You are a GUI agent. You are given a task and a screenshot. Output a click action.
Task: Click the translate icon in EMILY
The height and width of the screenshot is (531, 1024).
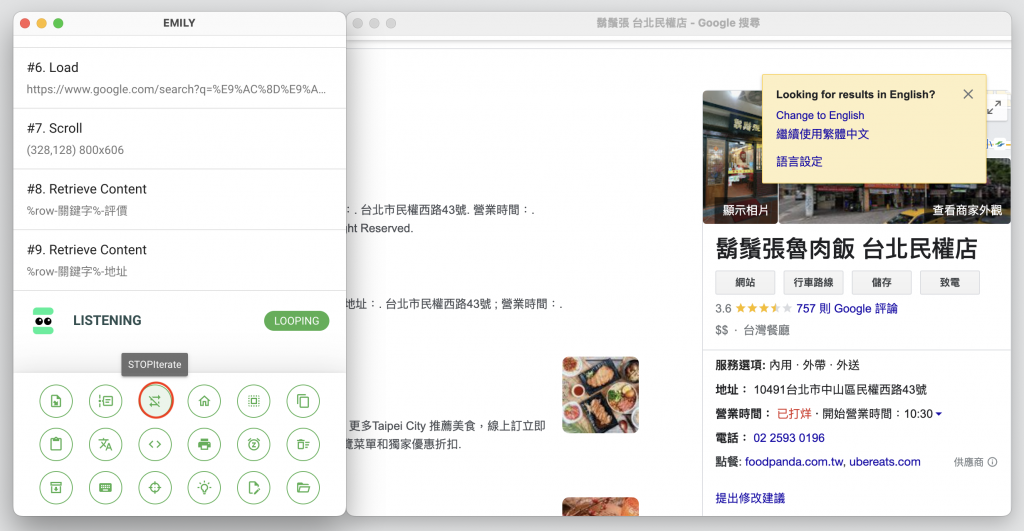click(106, 444)
